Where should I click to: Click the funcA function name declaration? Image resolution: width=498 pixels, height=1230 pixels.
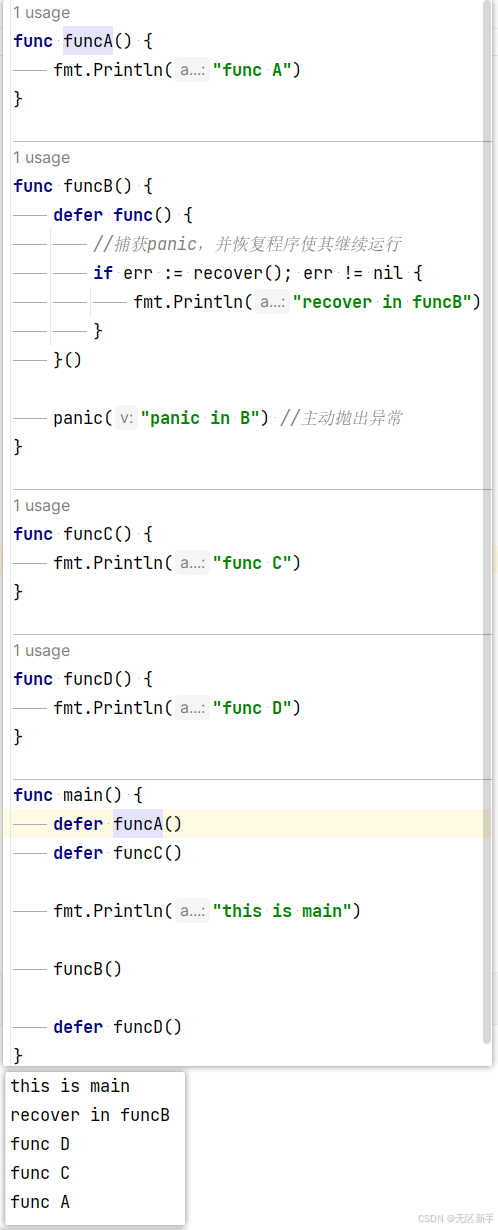[x=88, y=41]
